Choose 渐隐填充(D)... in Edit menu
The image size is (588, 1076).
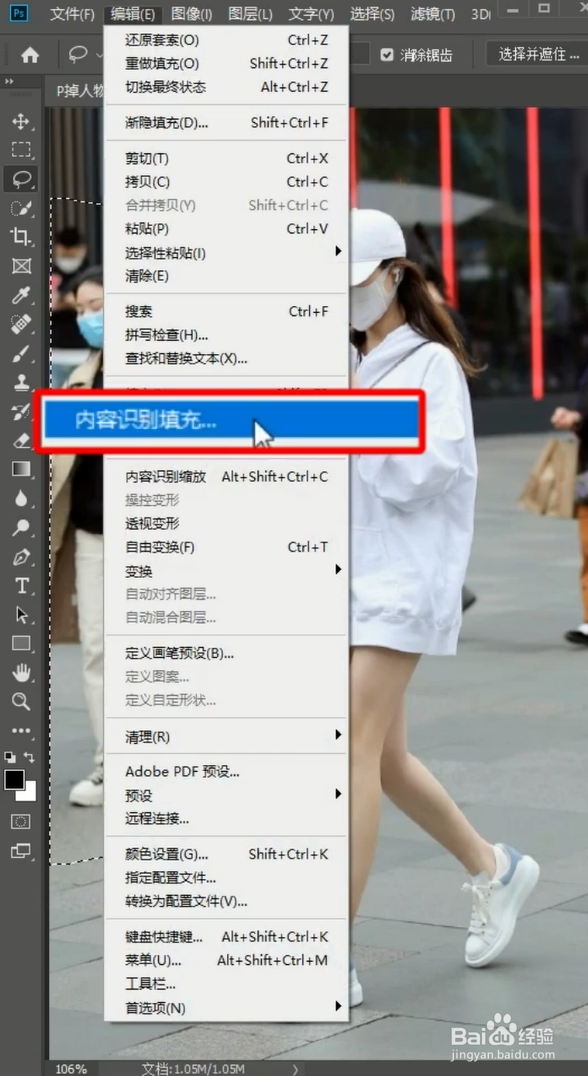tap(226, 123)
